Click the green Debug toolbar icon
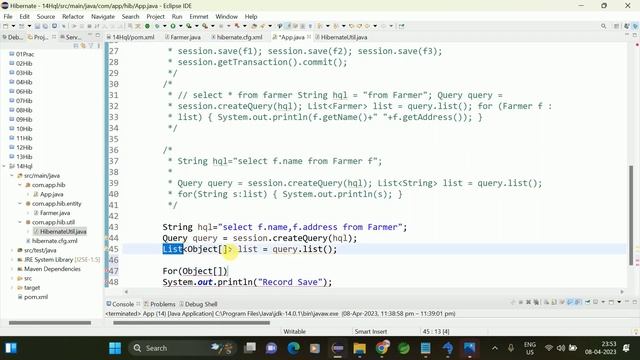 pos(157,26)
